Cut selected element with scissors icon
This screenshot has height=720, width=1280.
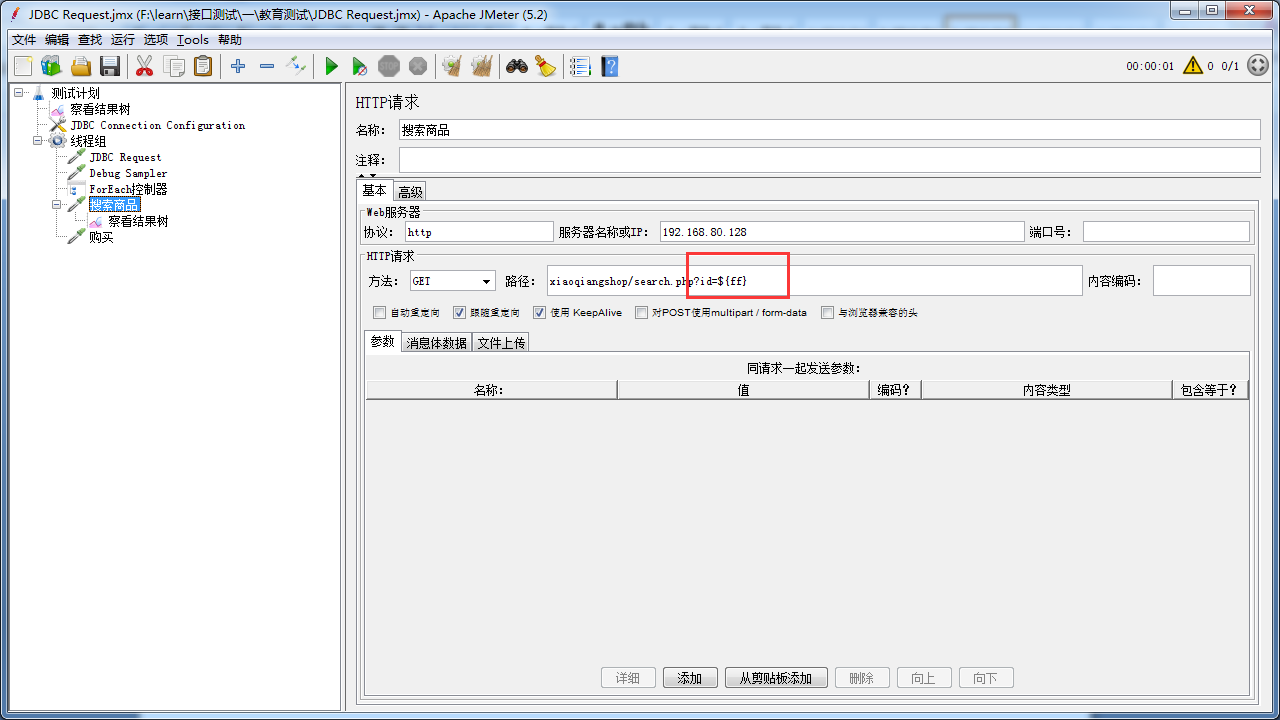point(145,66)
